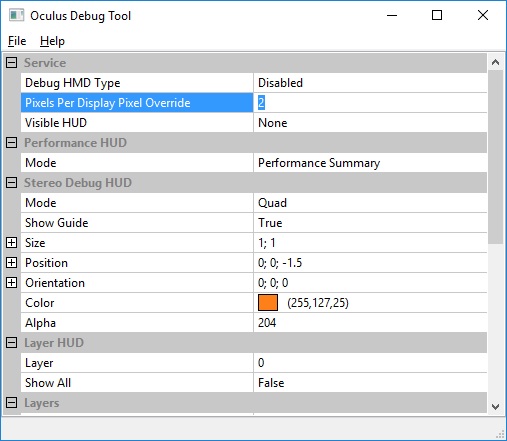Click the Alpha value 204
Screen dimensions: 507x441
click(267, 323)
